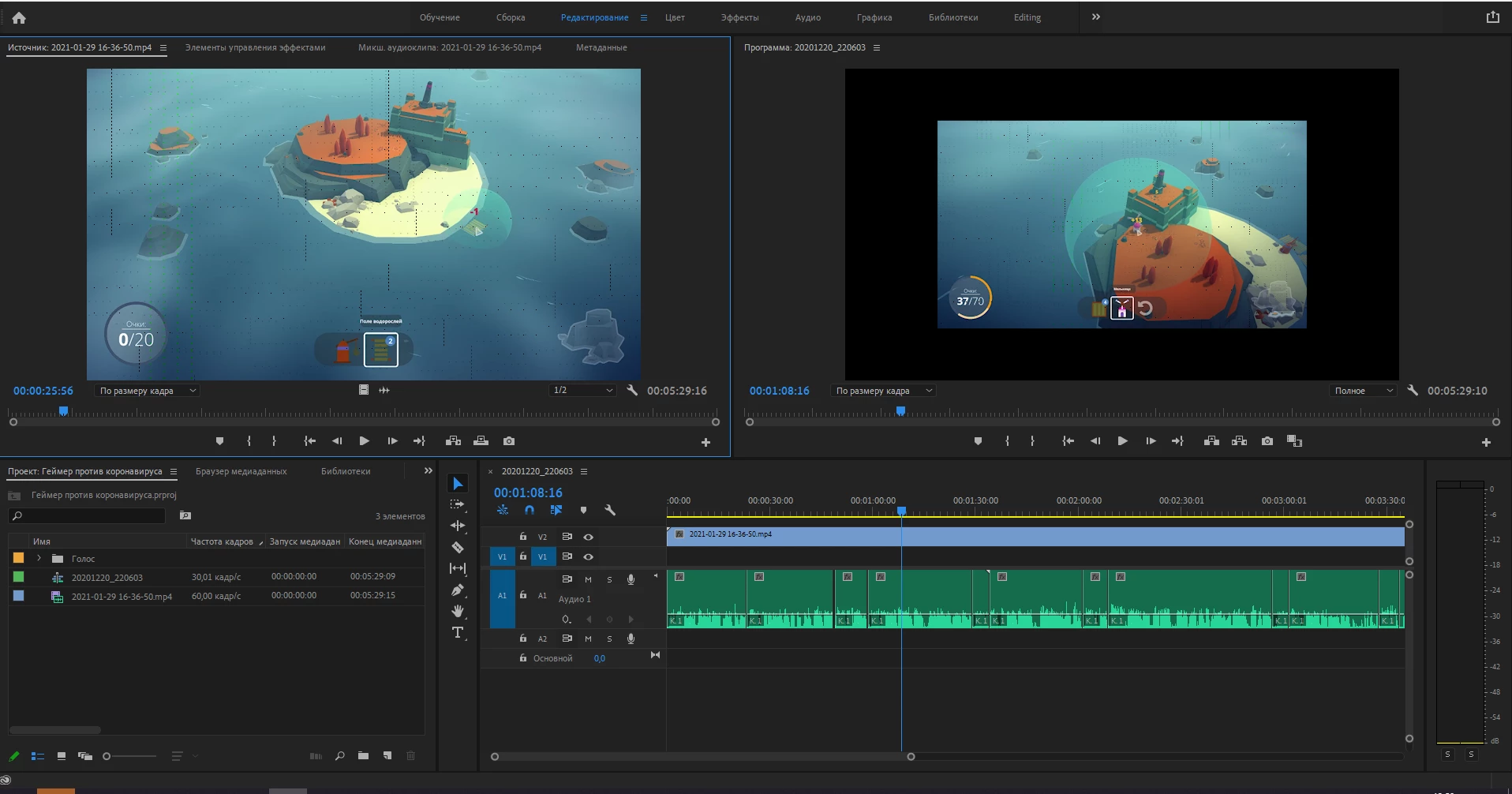Expand the Голос bin folder

coord(39,558)
